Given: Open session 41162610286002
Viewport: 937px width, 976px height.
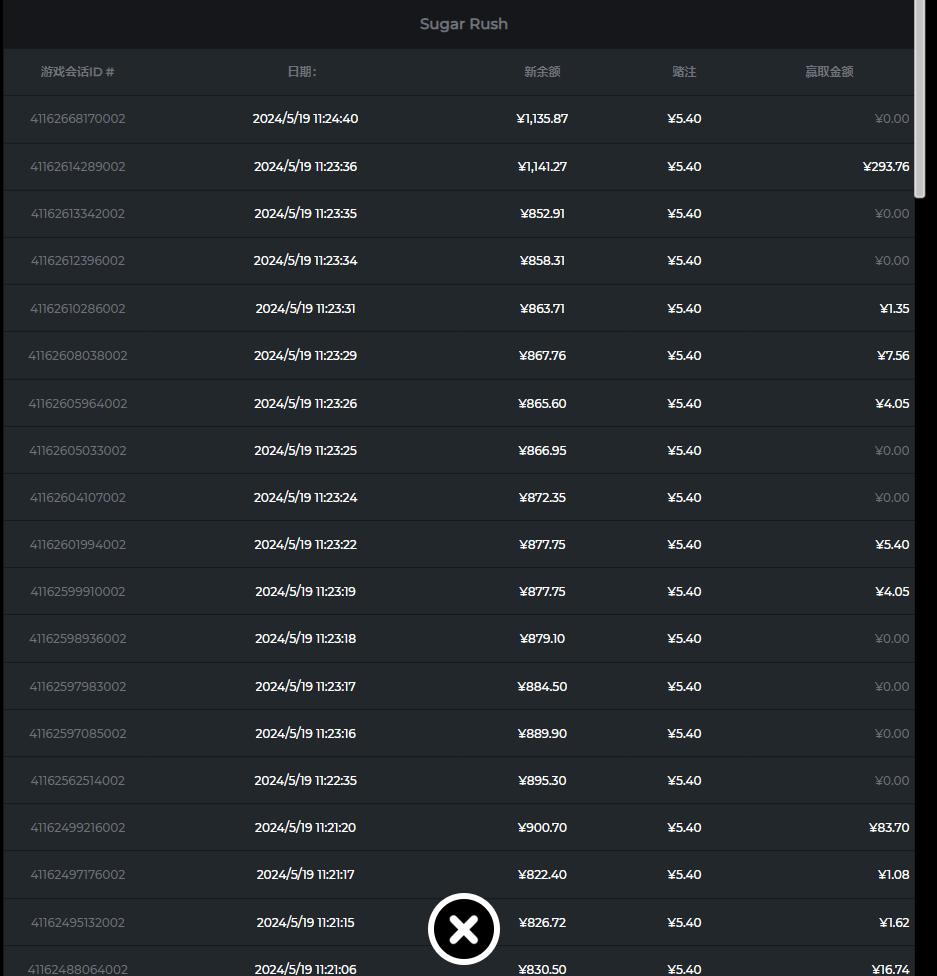Looking at the screenshot, I should coord(78,308).
